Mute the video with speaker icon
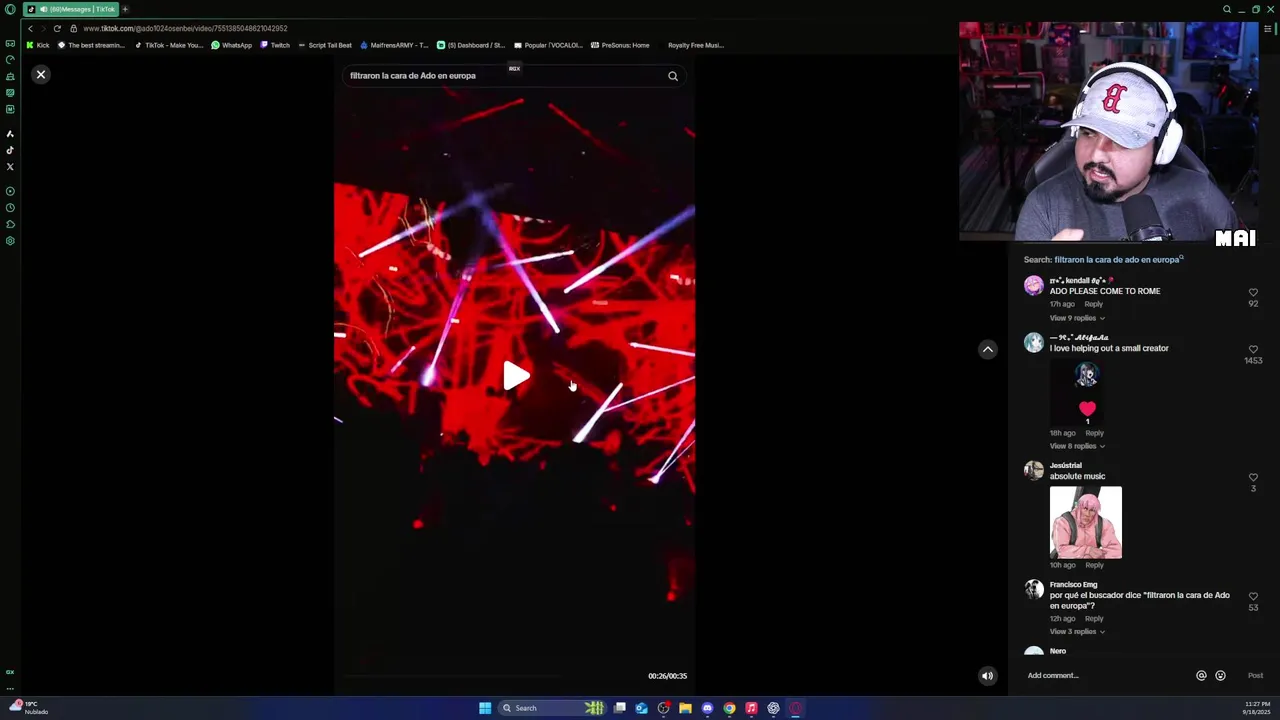 tap(987, 676)
